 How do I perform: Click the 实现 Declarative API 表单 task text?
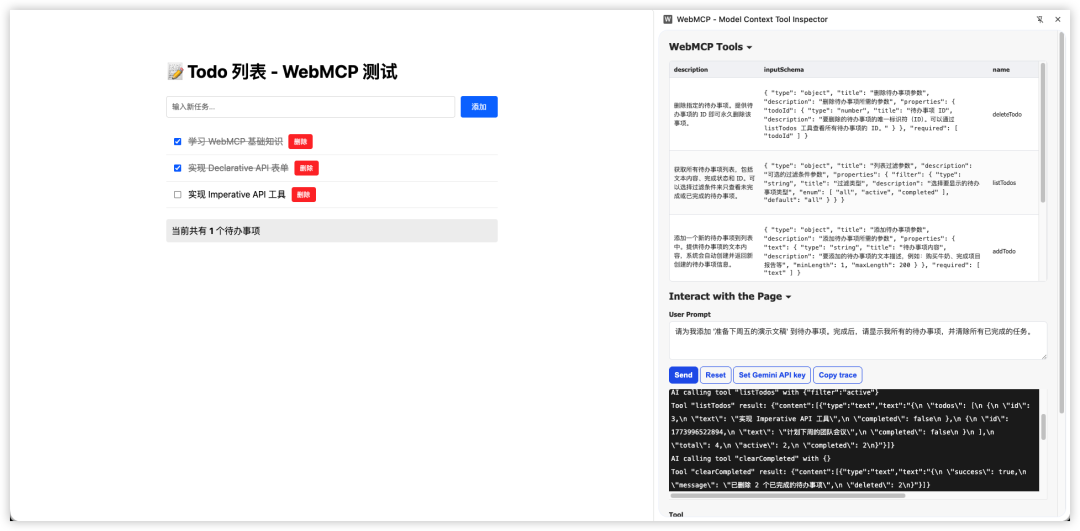click(x=238, y=168)
